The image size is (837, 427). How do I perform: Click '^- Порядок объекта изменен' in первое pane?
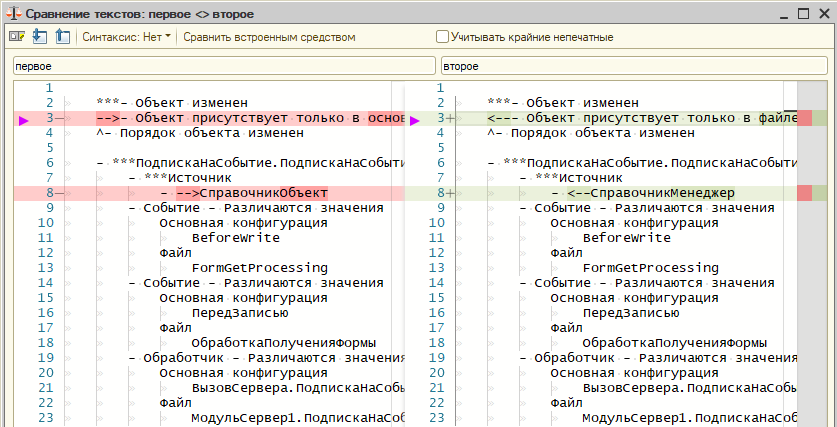[x=200, y=133]
